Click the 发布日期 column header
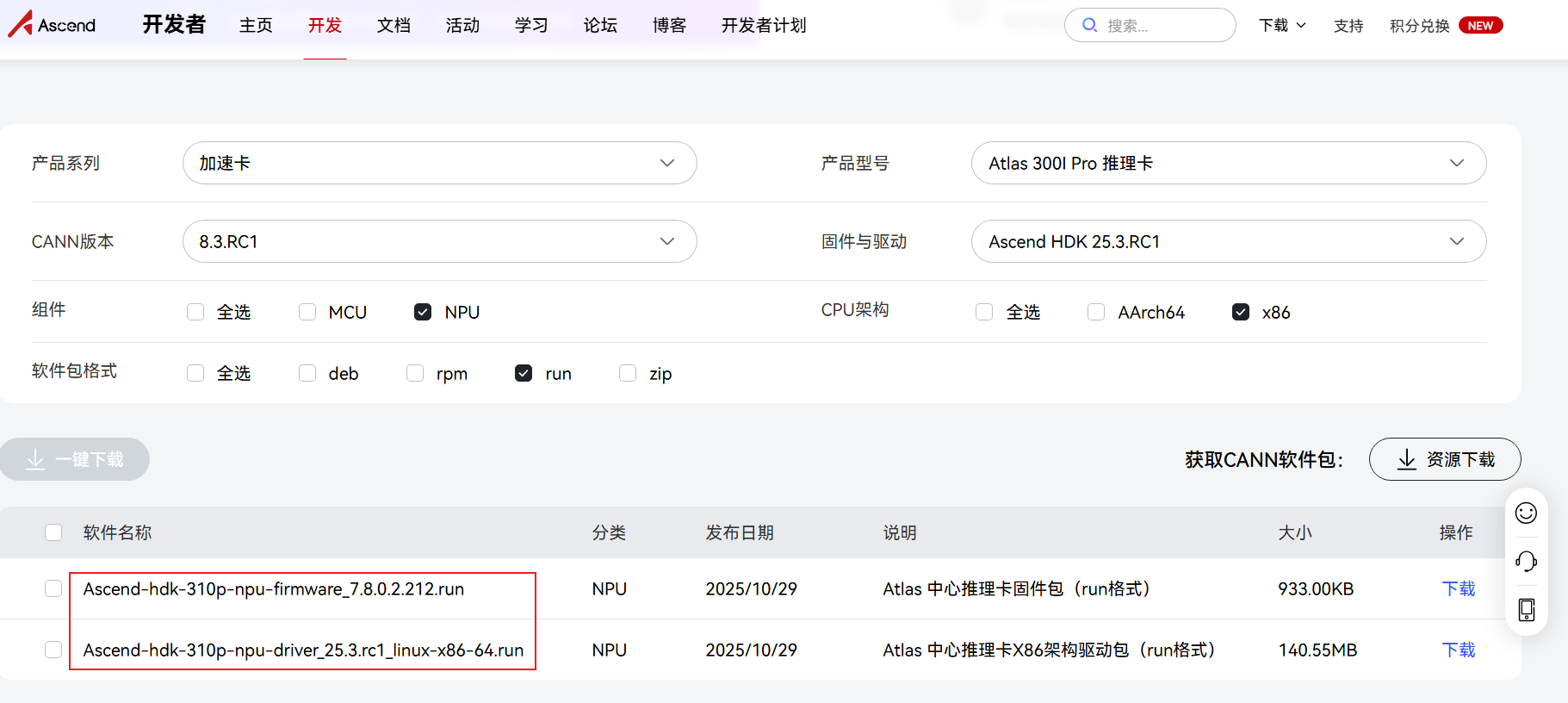The height and width of the screenshot is (703, 1568). pyautogui.click(x=740, y=532)
